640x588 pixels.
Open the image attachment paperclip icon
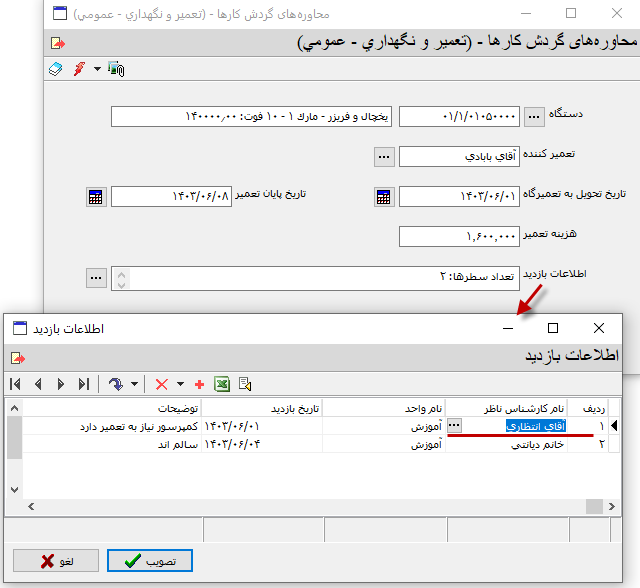(116, 69)
